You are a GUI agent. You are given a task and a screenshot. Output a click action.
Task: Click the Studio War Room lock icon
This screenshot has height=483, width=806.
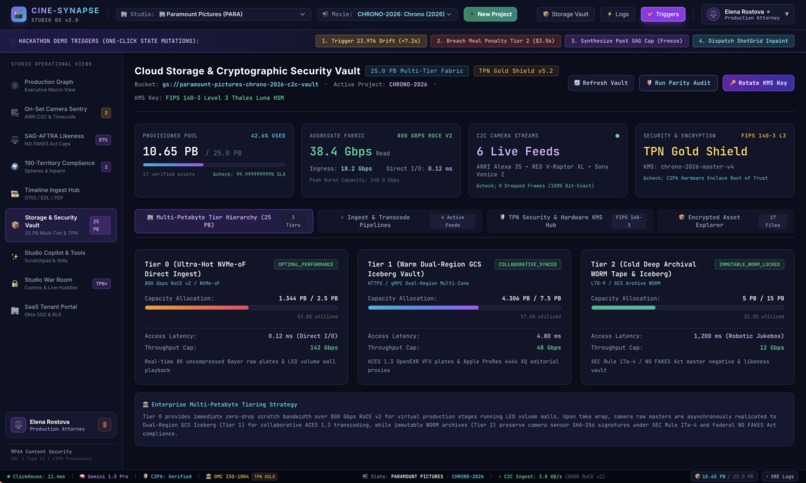15,283
